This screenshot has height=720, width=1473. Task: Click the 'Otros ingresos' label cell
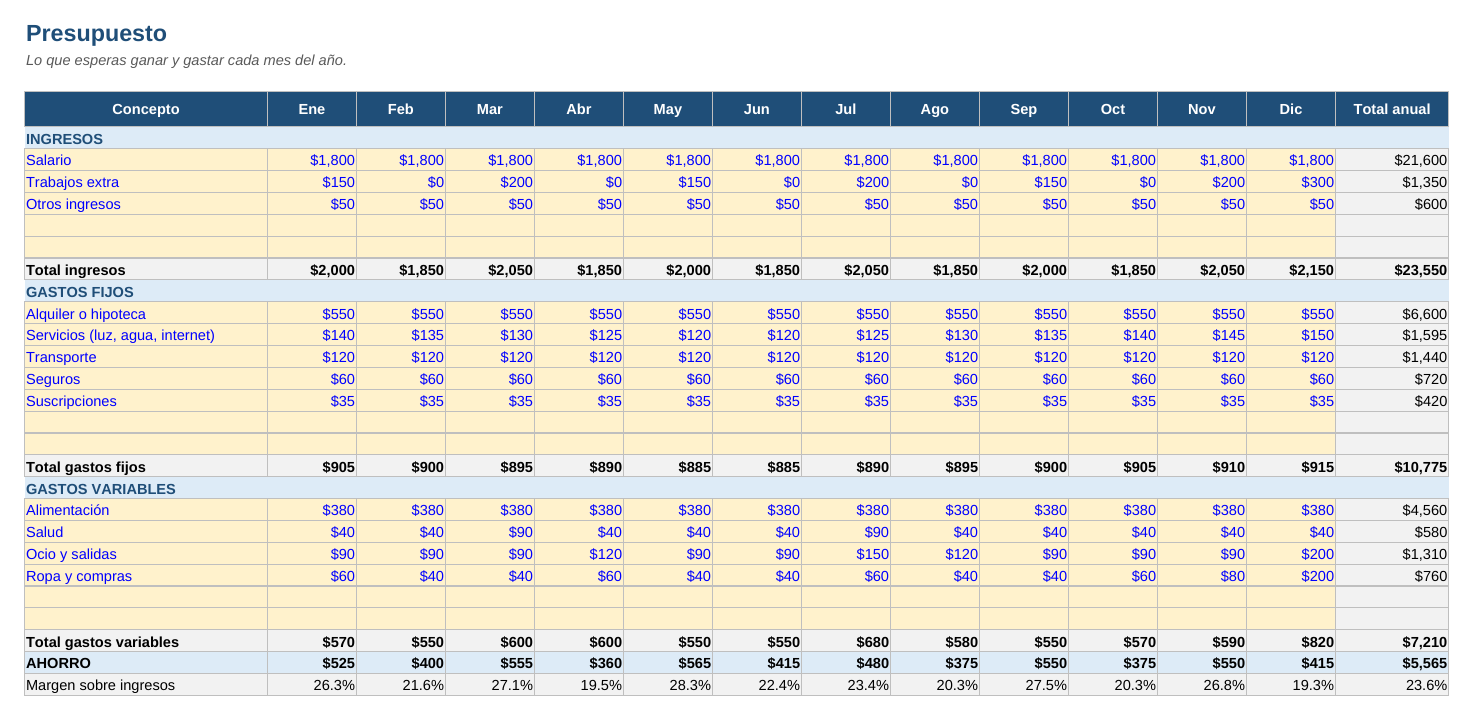click(x=146, y=204)
